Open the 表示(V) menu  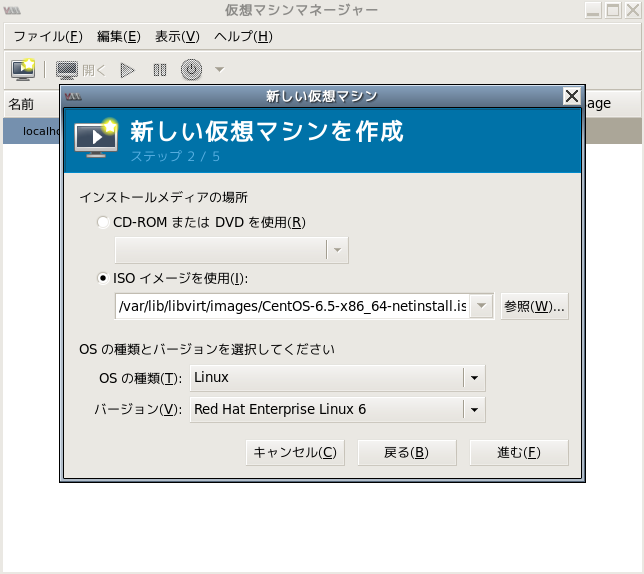177,37
